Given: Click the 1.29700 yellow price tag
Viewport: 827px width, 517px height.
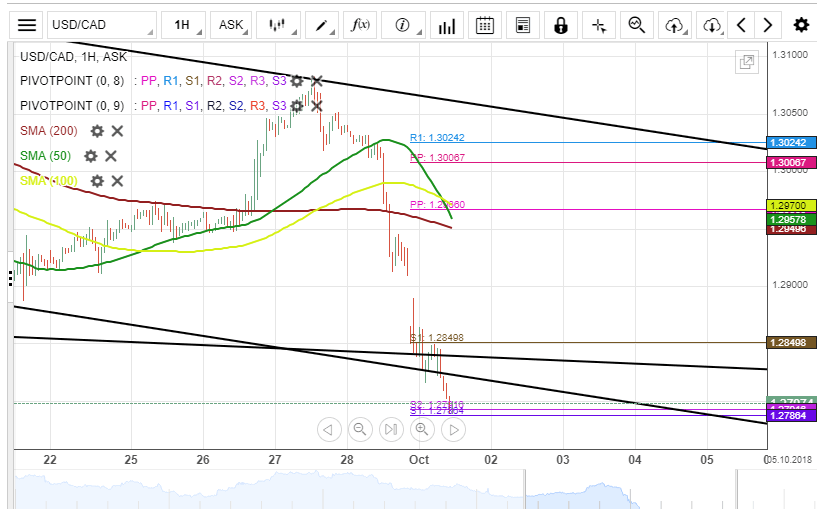Looking at the screenshot, I should [x=791, y=206].
